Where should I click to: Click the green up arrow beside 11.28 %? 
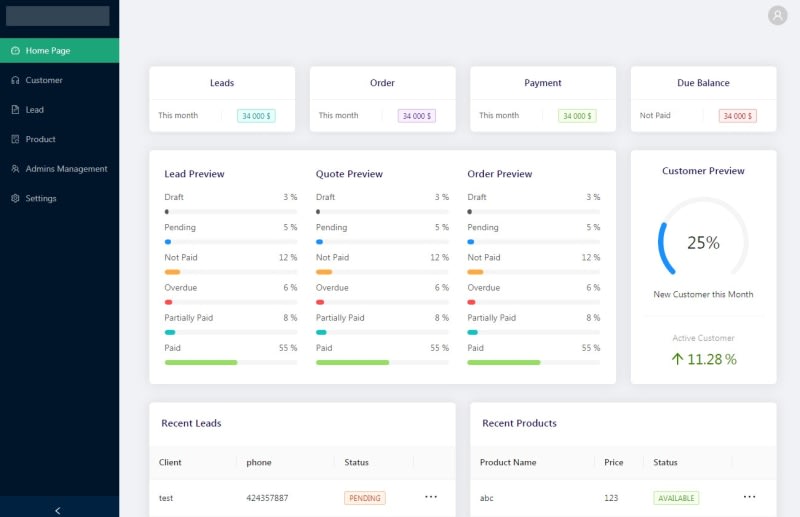coord(677,359)
